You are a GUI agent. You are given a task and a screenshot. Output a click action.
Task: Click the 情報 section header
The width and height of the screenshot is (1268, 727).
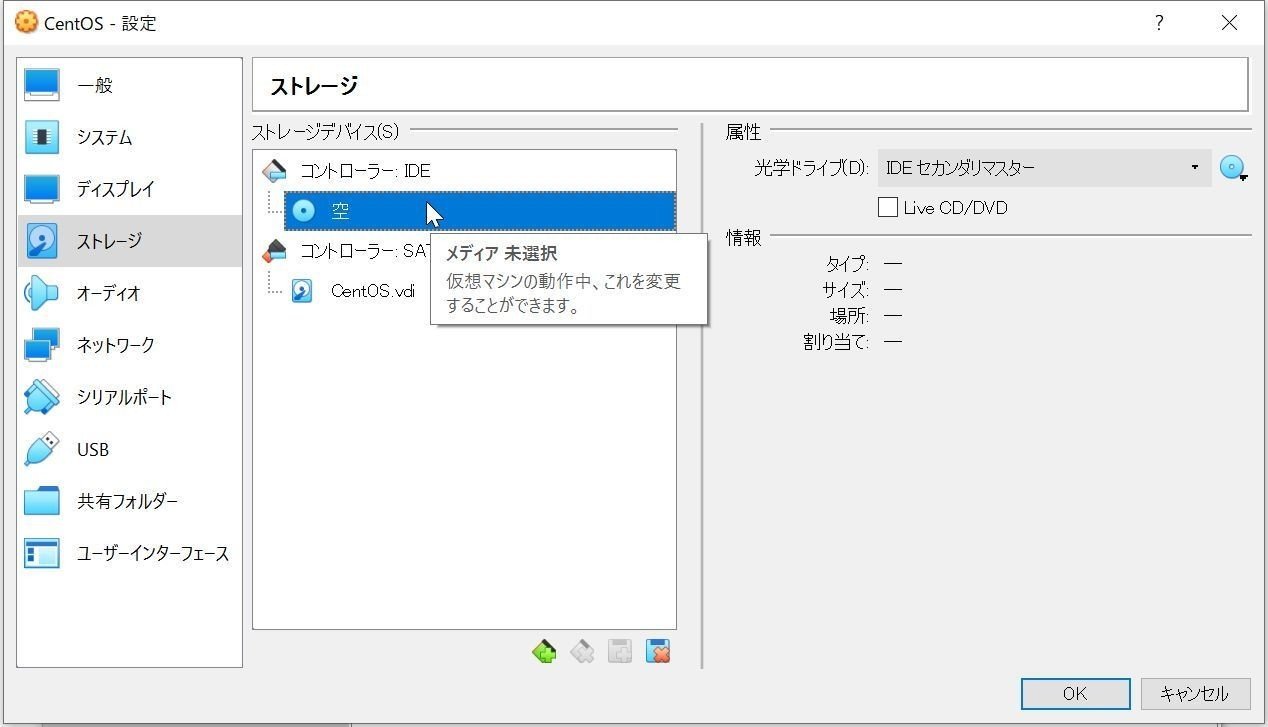pyautogui.click(x=743, y=237)
